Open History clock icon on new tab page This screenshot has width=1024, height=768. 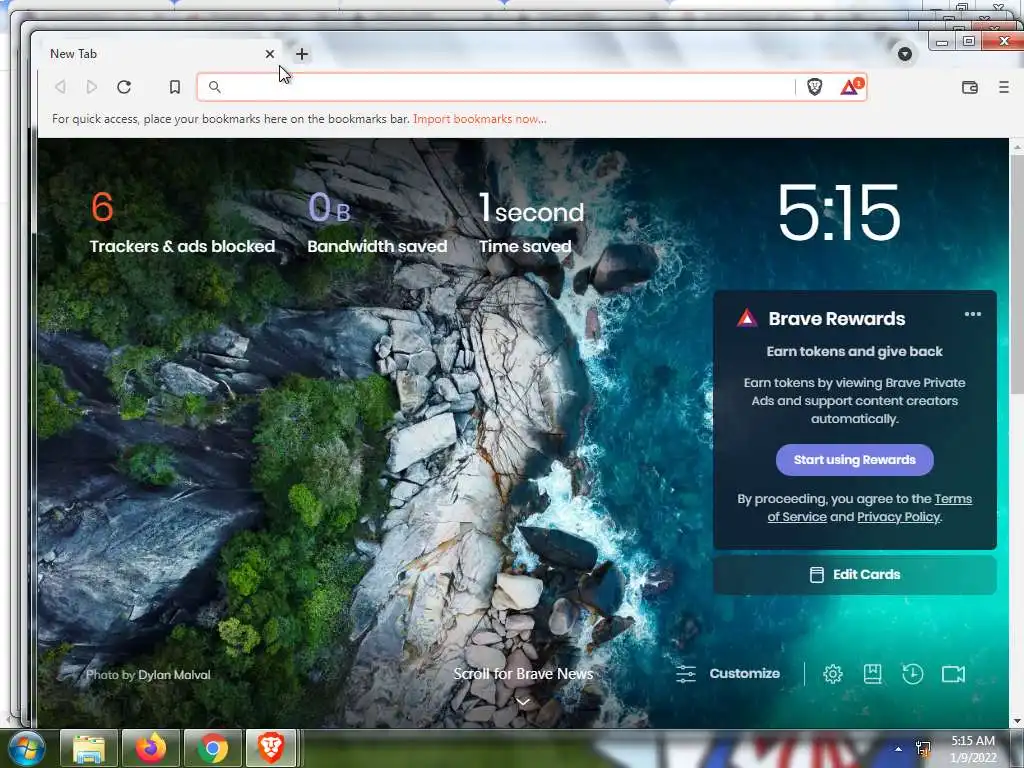tap(912, 674)
